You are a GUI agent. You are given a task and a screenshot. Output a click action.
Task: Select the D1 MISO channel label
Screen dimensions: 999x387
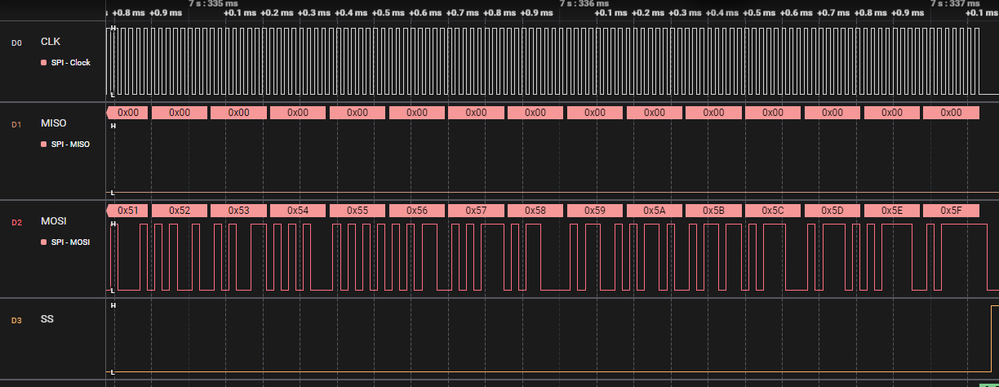point(53,124)
